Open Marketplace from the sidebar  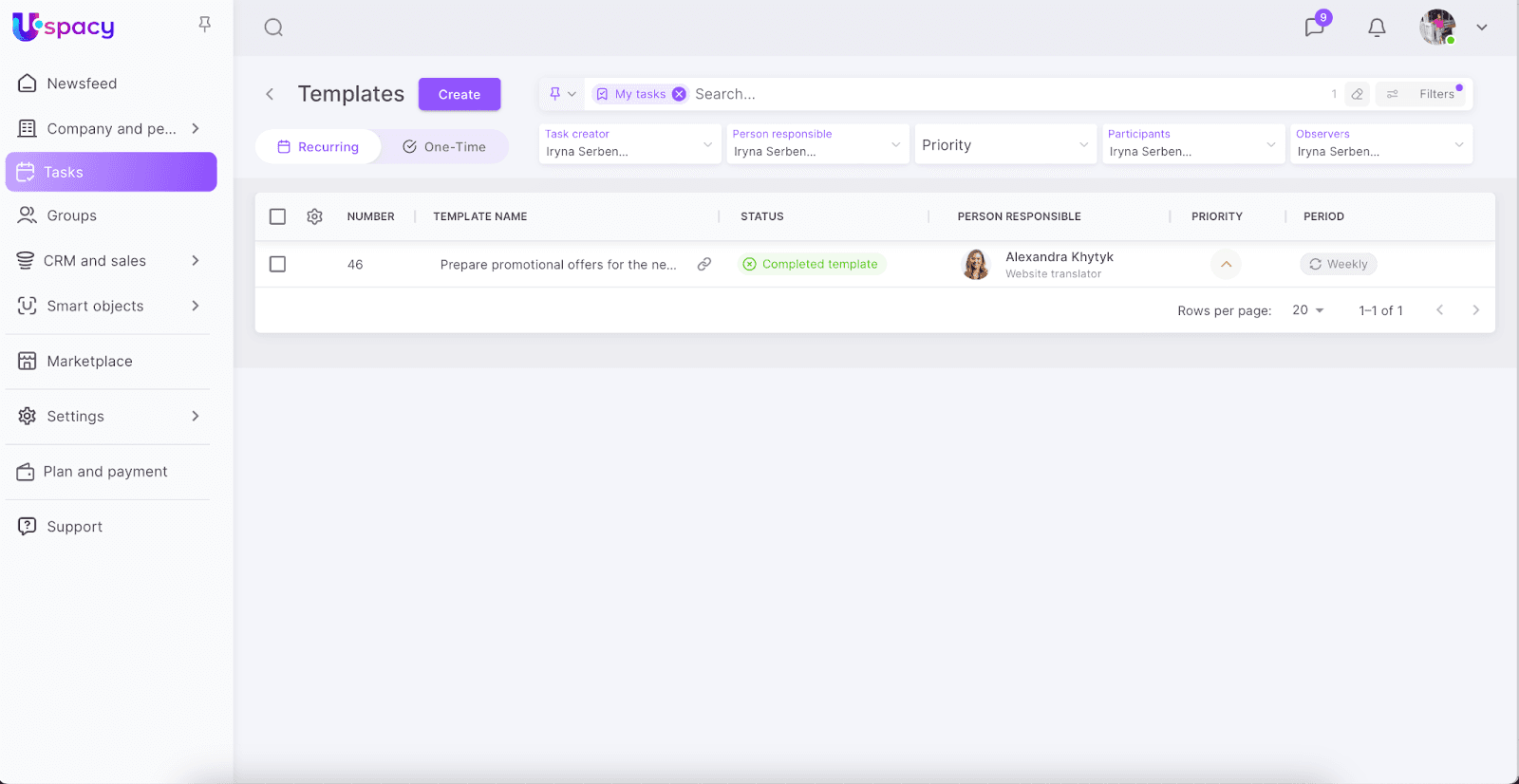(89, 362)
